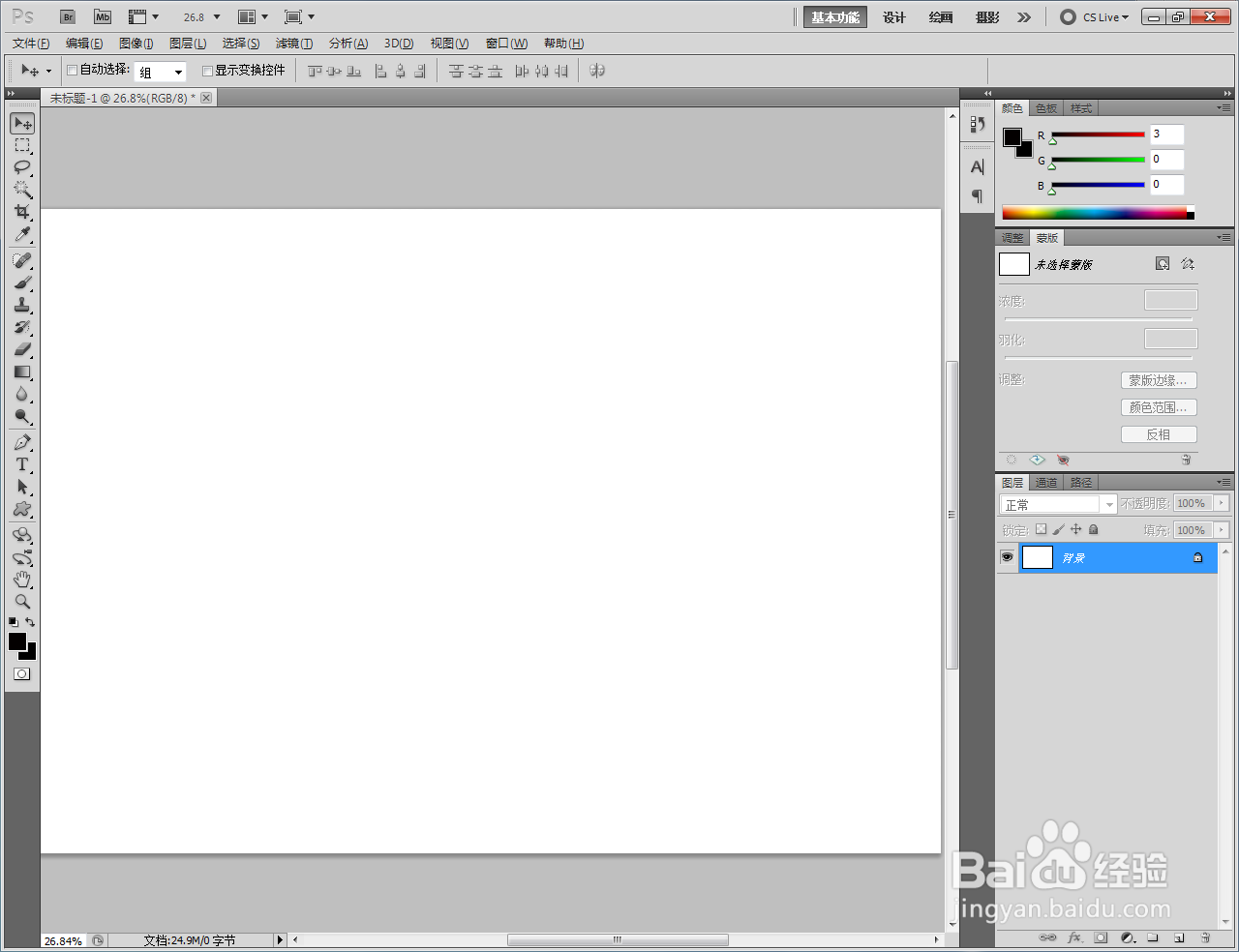This screenshot has height=952, width=1239.
Task: Select the Dodge tool
Action: coord(22,416)
